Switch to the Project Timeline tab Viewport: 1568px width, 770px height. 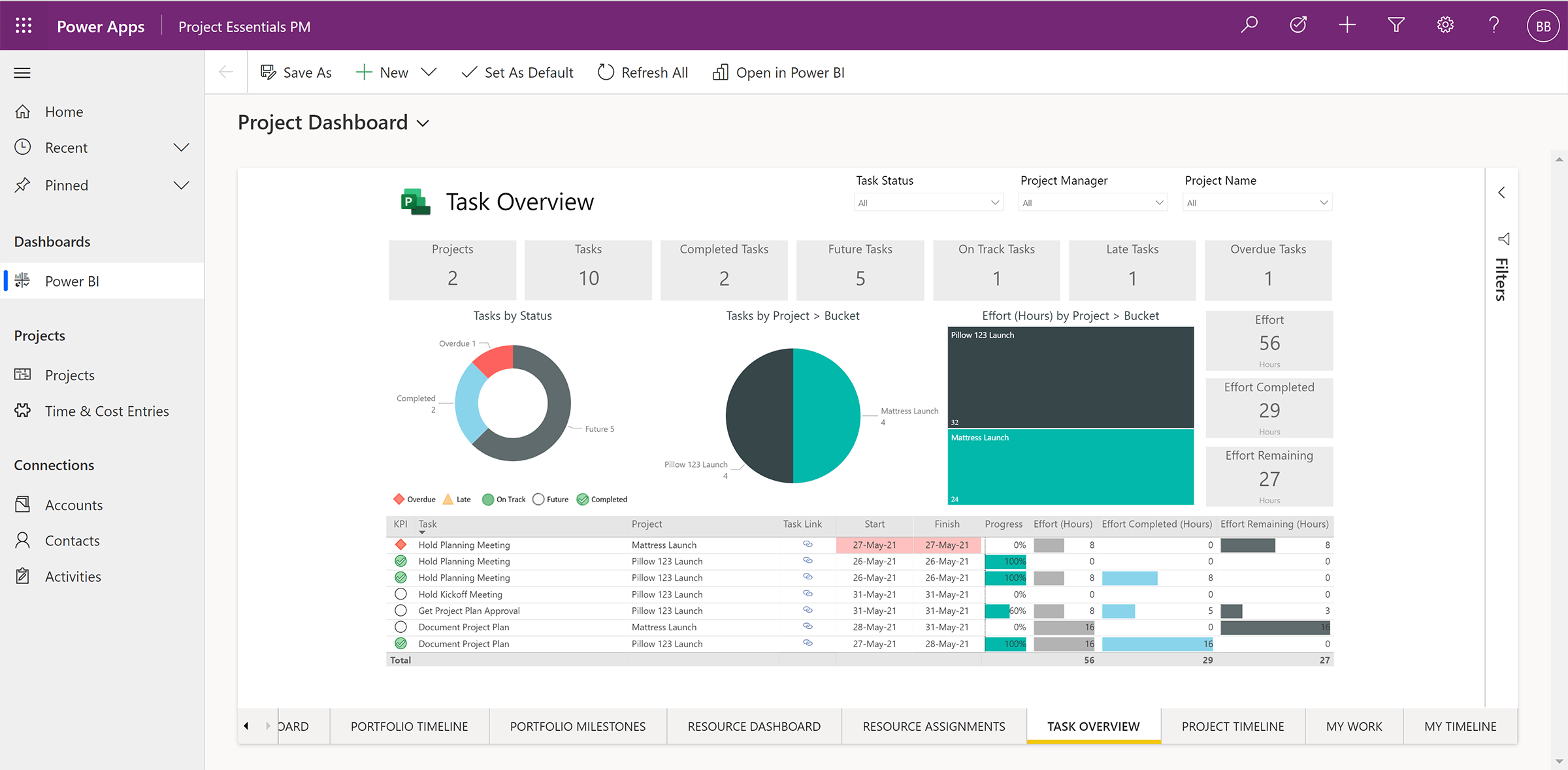click(1232, 726)
